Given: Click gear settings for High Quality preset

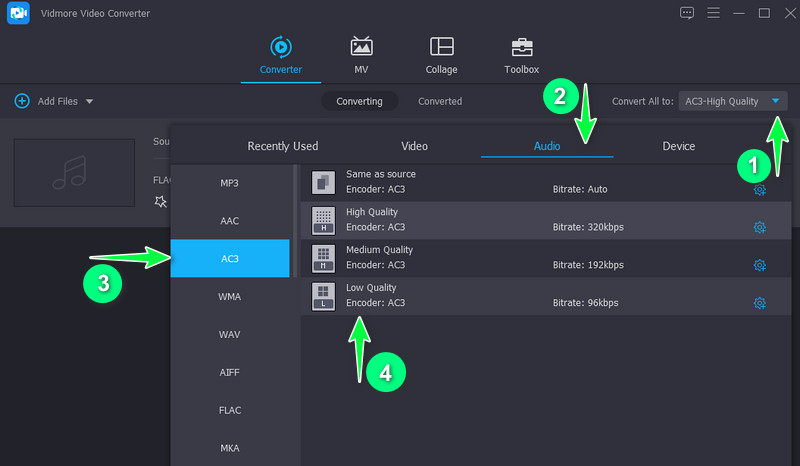Looking at the screenshot, I should click(x=759, y=227).
